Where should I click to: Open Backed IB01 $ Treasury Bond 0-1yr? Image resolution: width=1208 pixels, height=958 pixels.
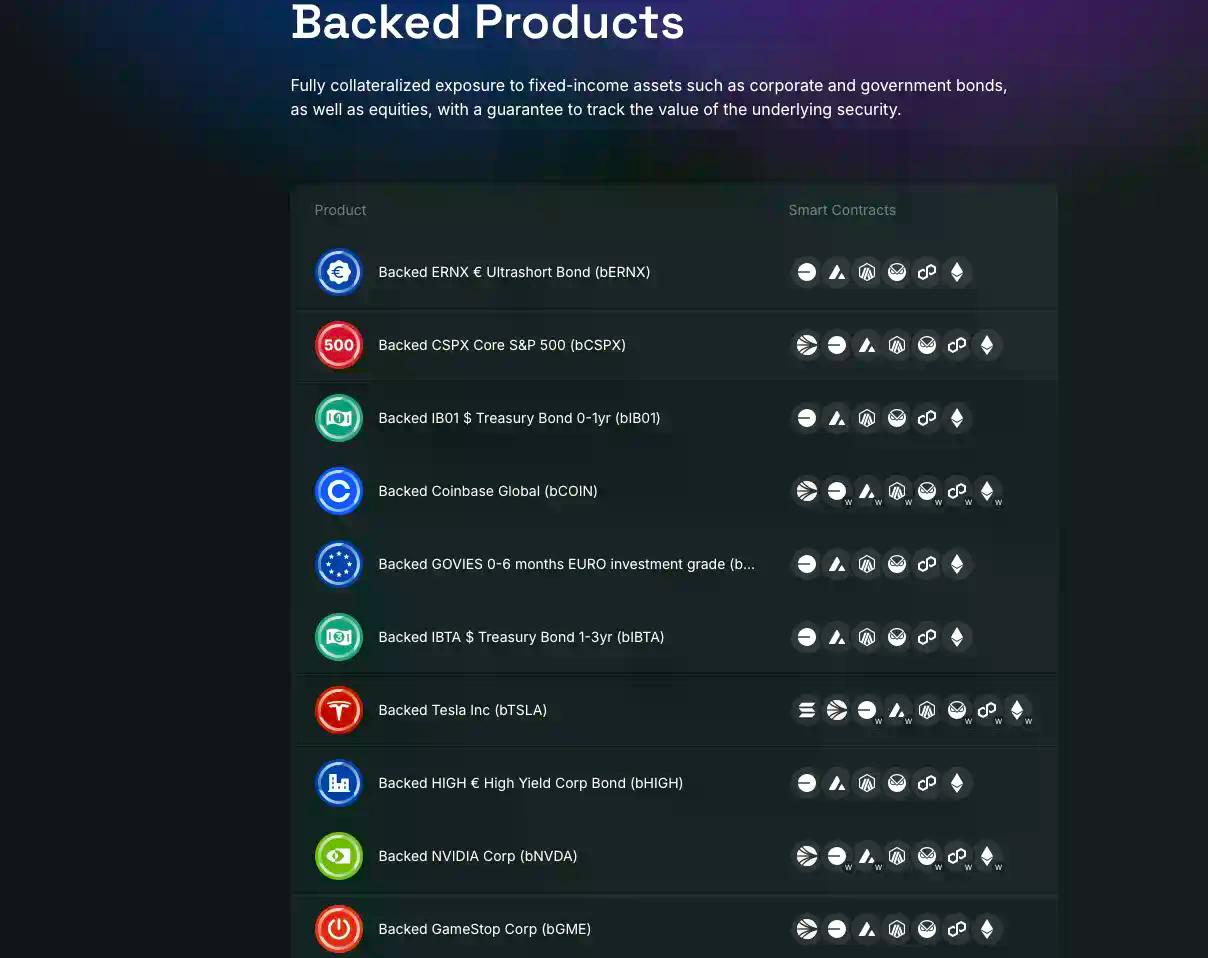point(519,418)
